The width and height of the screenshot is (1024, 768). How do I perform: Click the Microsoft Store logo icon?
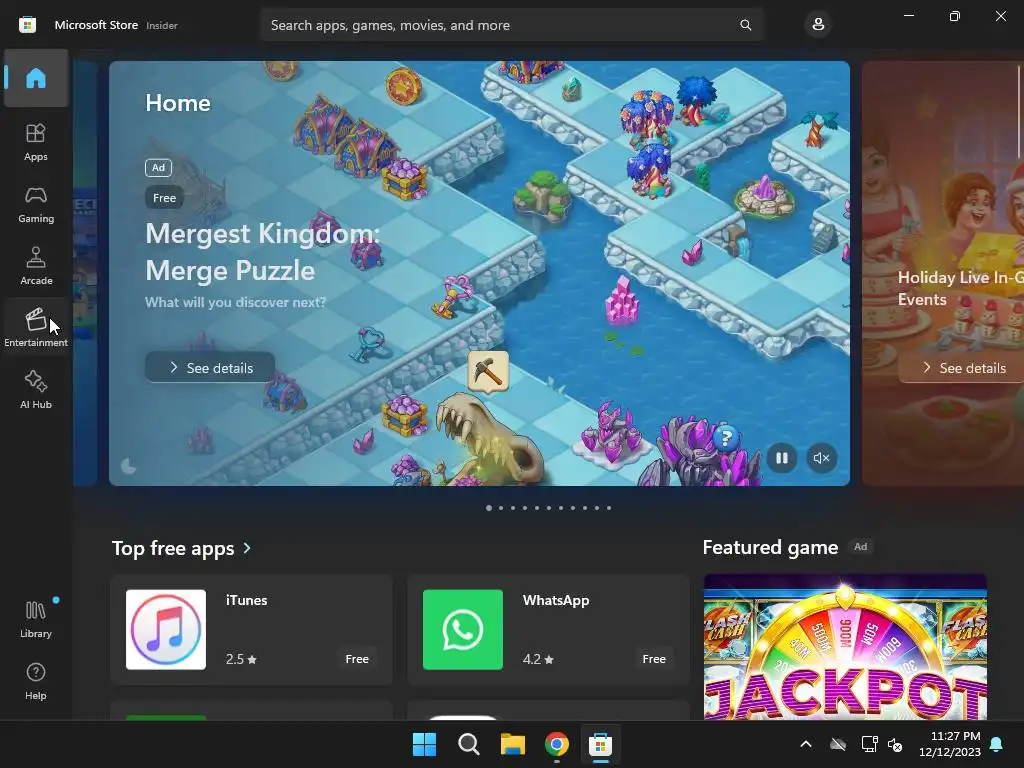coord(27,25)
